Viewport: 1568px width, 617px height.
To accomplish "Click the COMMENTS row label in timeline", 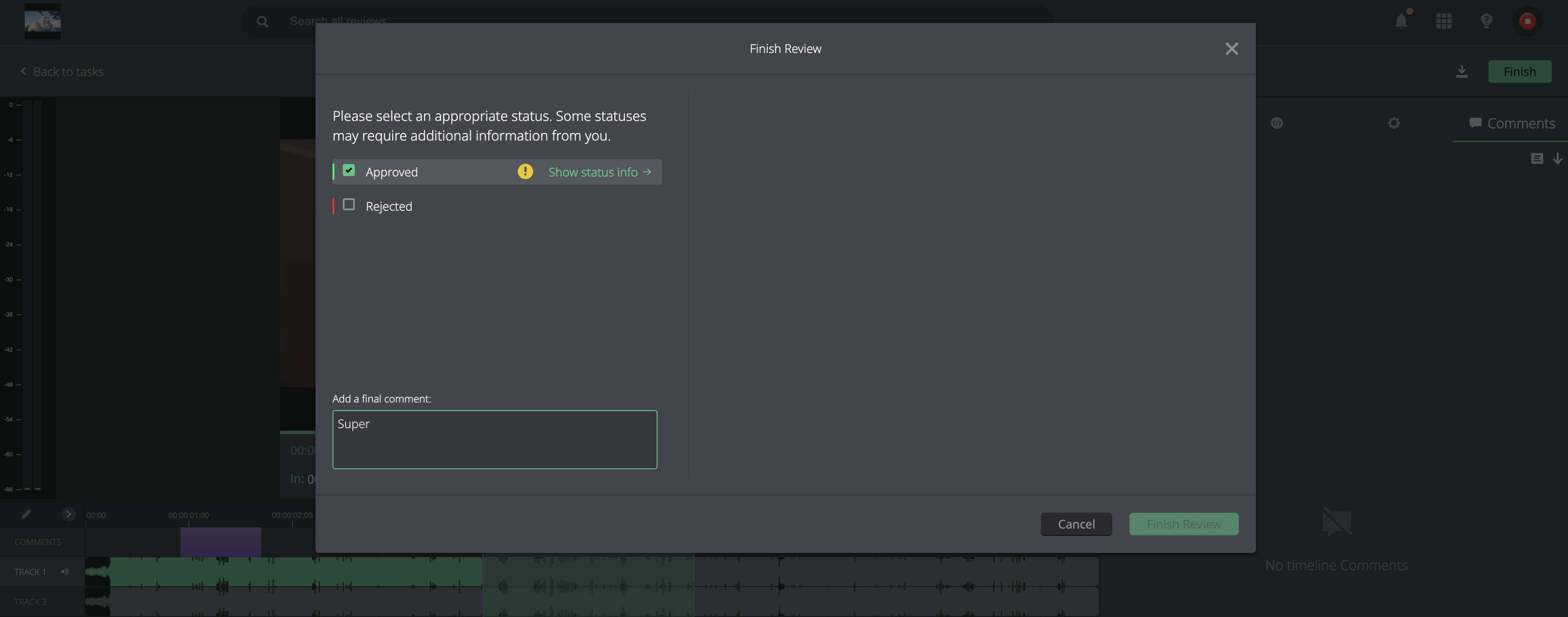I will click(38, 542).
